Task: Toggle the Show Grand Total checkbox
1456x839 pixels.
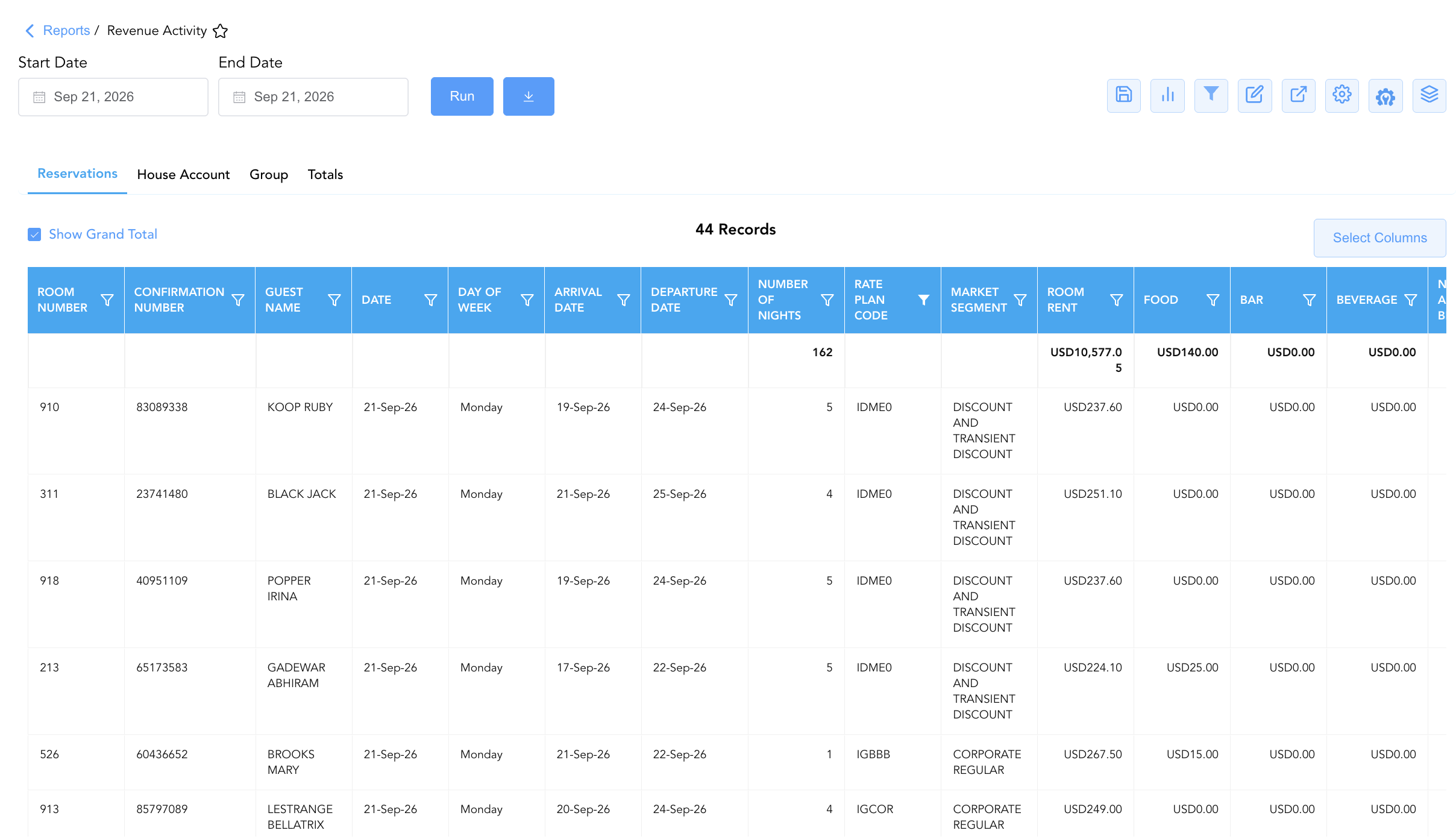Action: 34,234
